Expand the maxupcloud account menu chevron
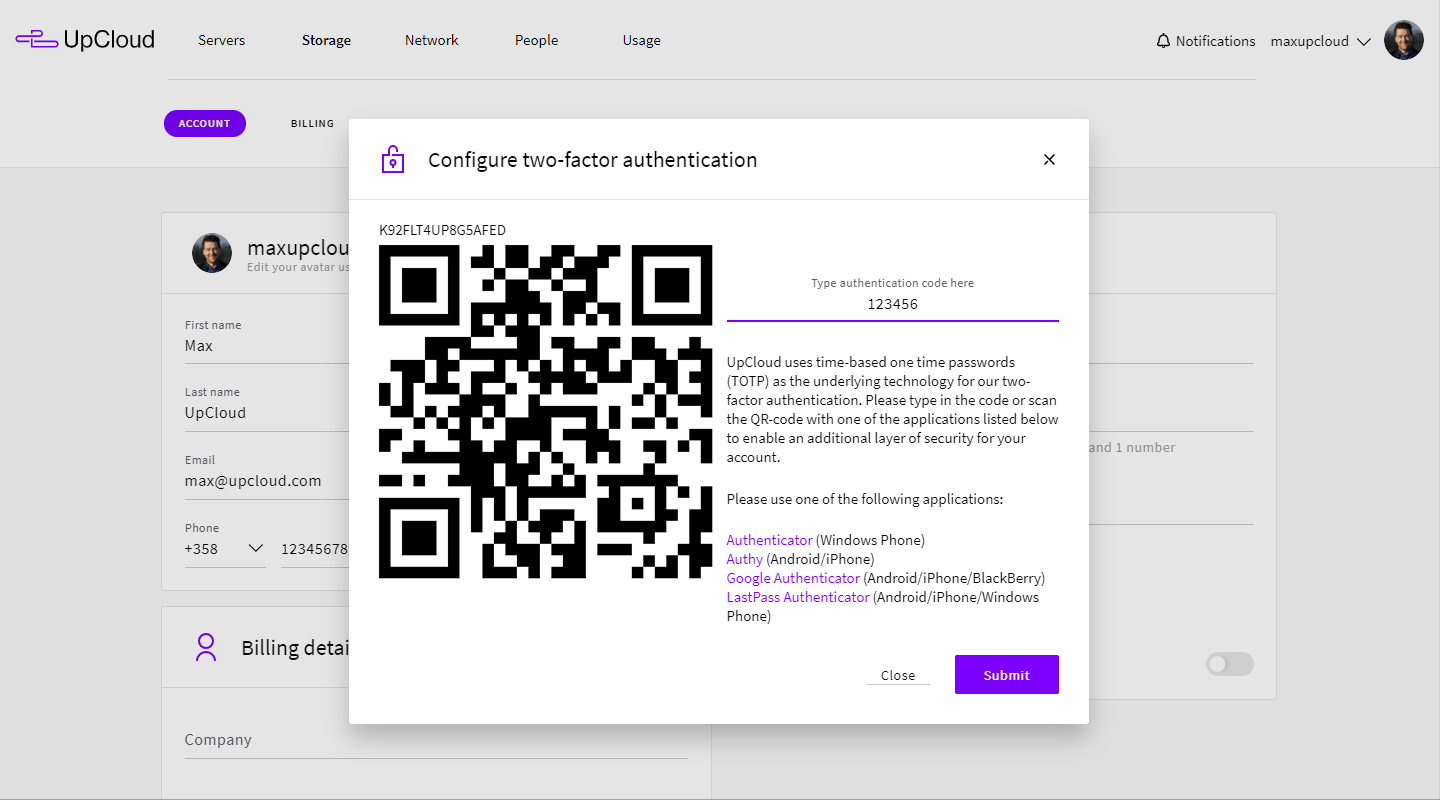Screen dimensions: 1440x800 click(1365, 42)
